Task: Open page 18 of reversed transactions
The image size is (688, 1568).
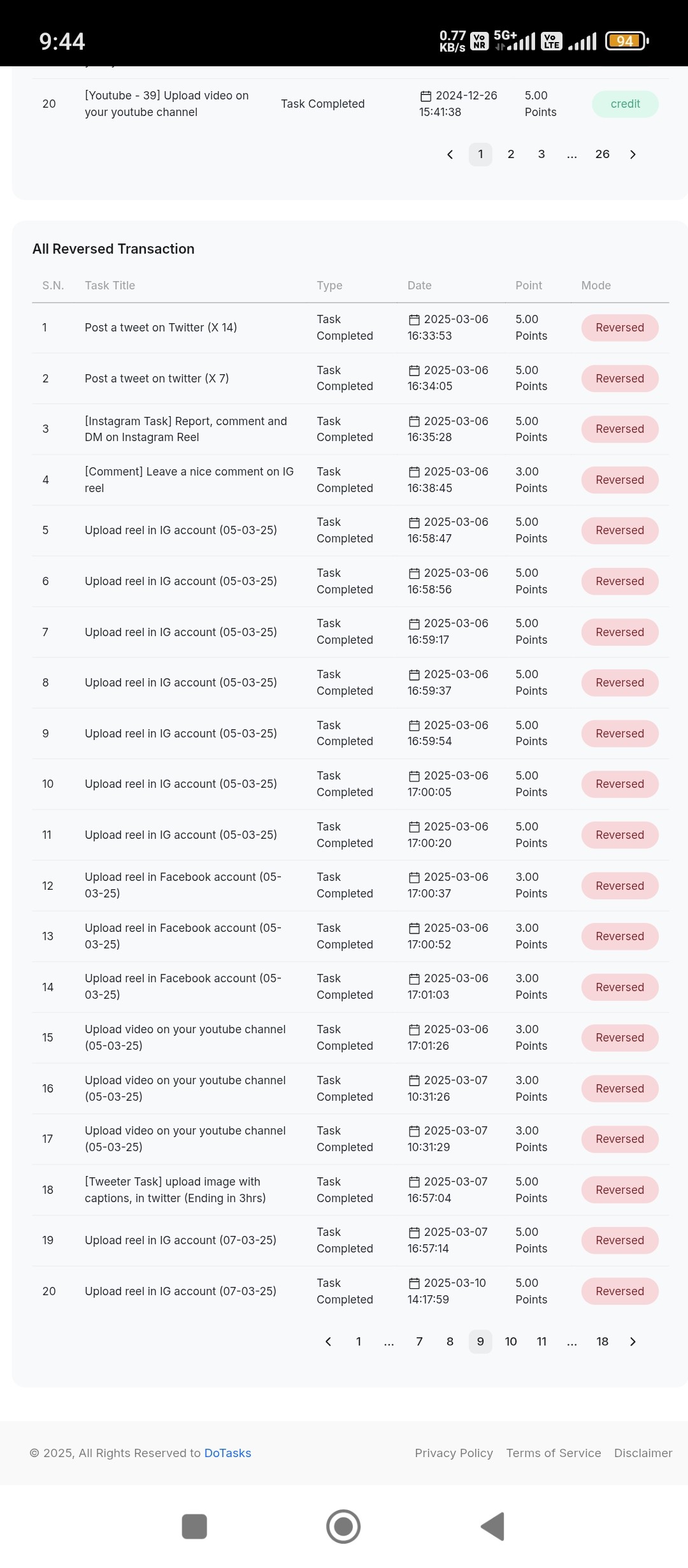Action: click(x=602, y=1341)
